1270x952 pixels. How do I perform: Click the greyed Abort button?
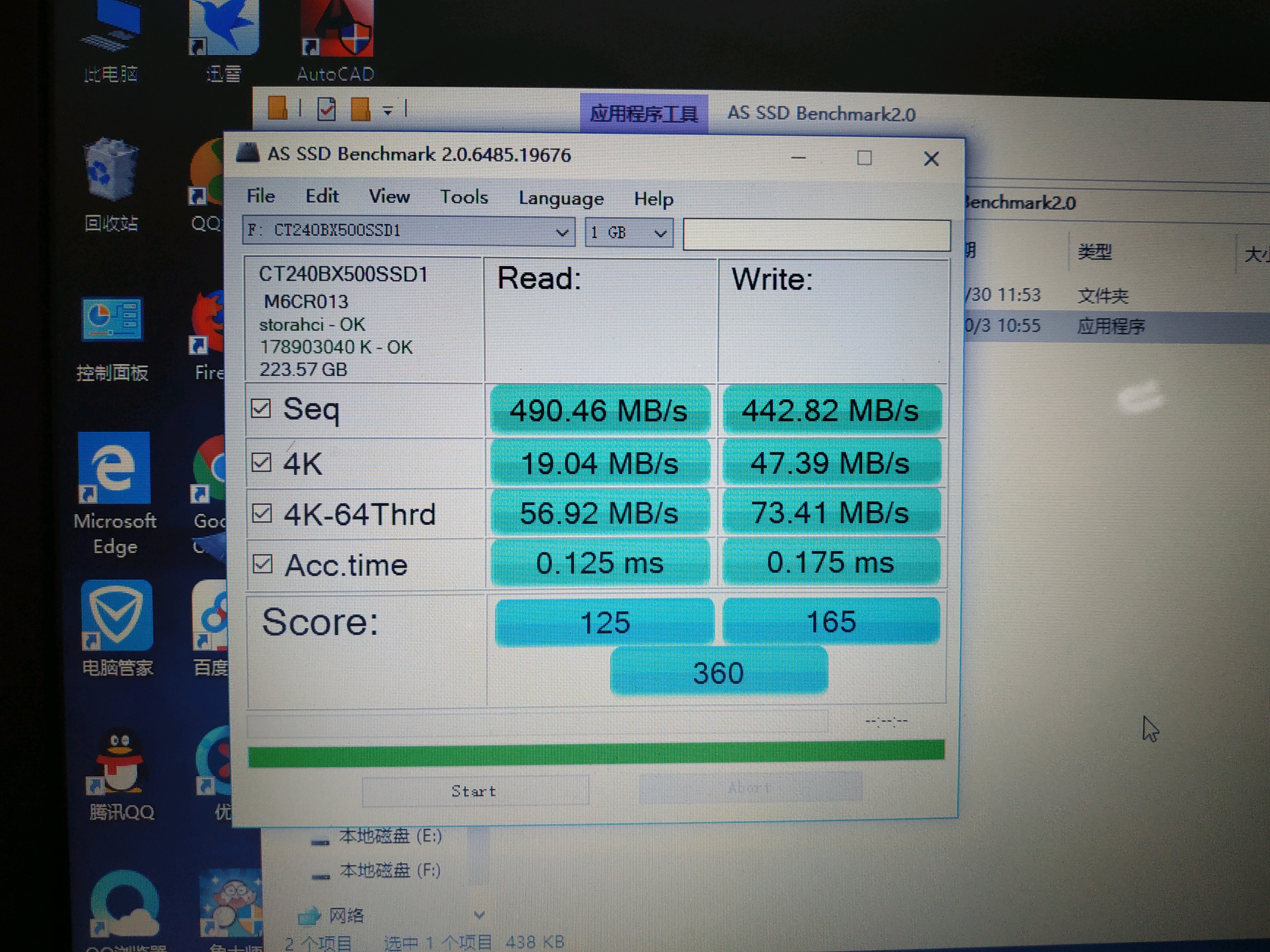click(750, 787)
